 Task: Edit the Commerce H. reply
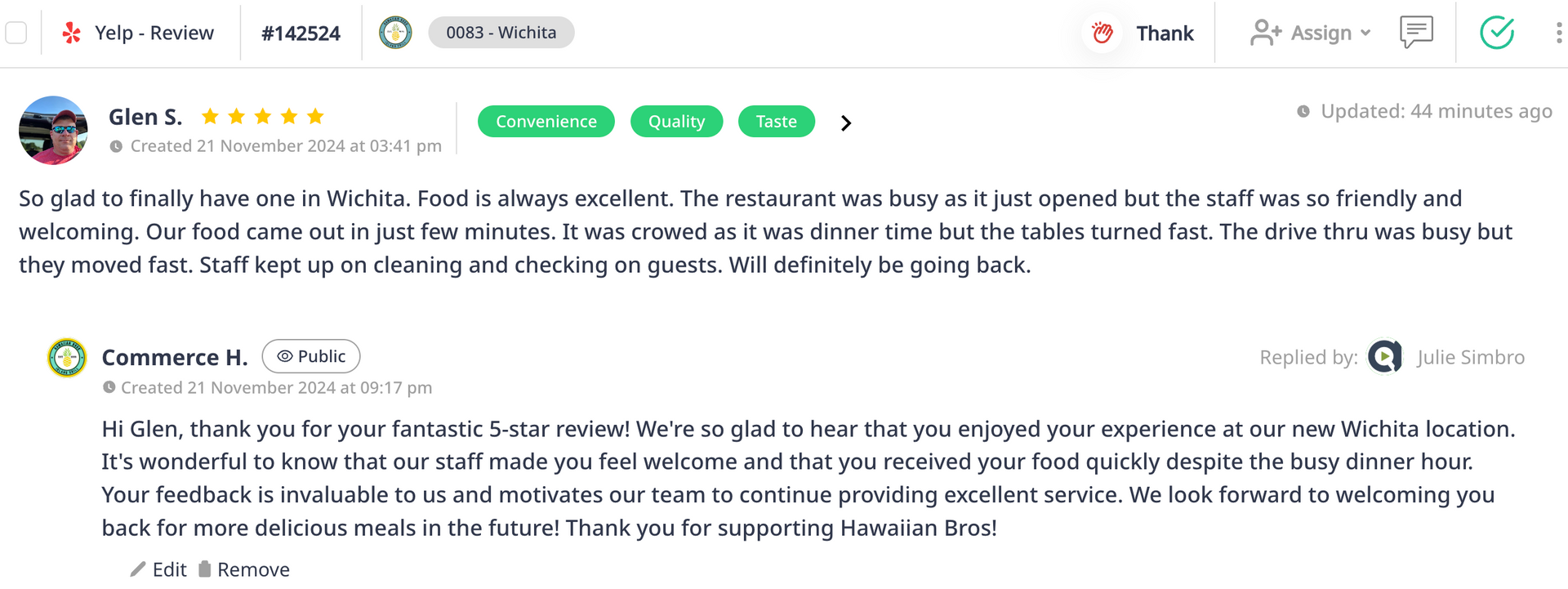[159, 569]
